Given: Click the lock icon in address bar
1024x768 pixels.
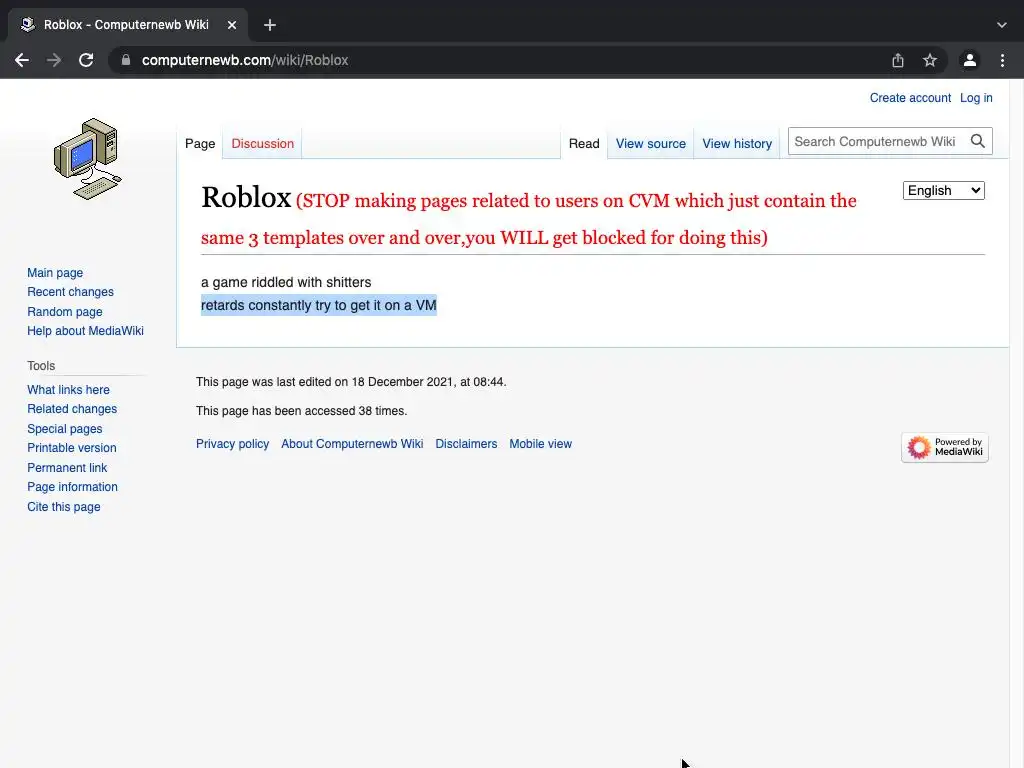Looking at the screenshot, I should pos(126,60).
